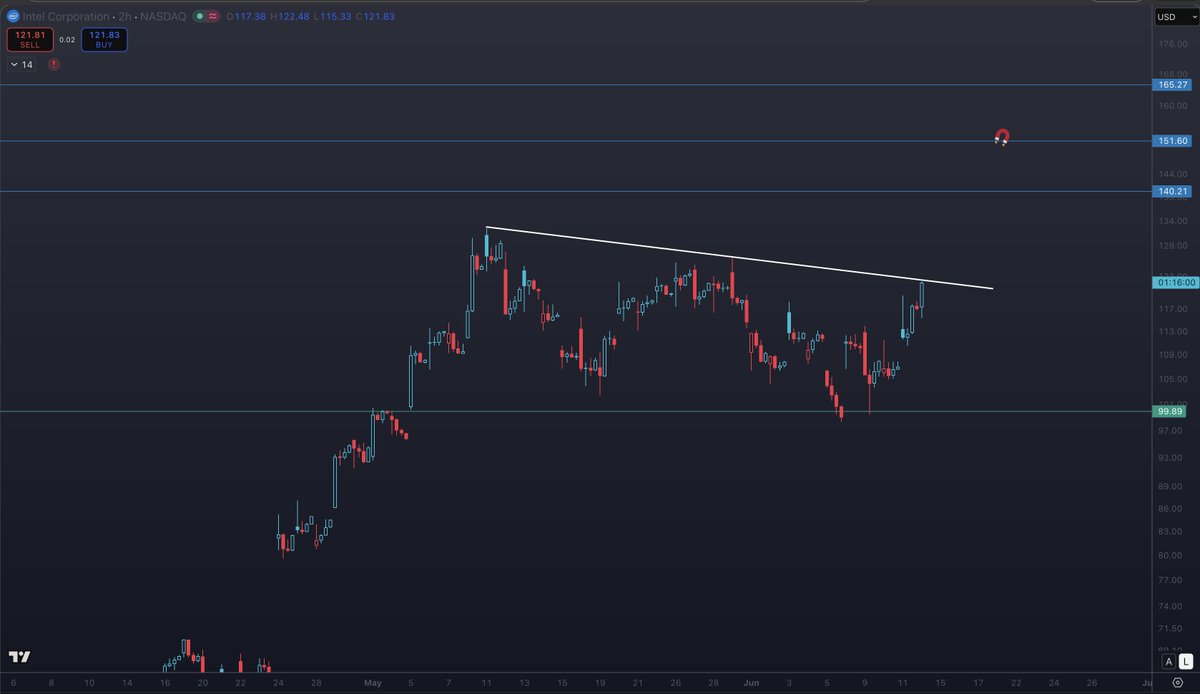1200x694 pixels.
Task: Click the 129.00 price axis label
Action: [1172, 246]
